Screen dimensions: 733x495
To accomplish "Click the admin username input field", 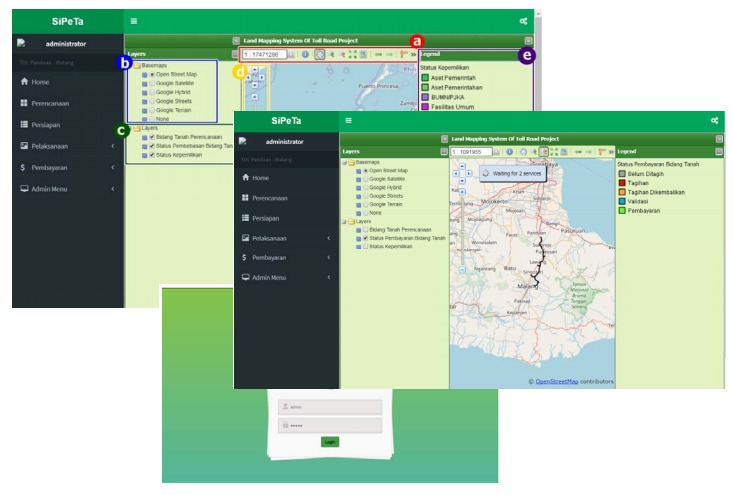I will click(x=329, y=407).
